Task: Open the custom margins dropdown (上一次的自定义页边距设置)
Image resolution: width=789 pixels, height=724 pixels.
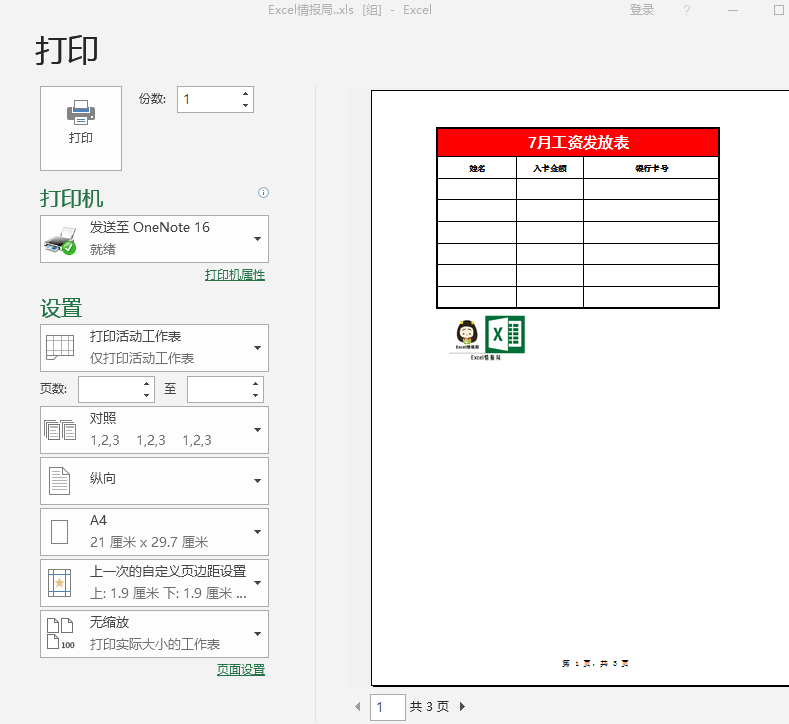Action: (x=154, y=583)
